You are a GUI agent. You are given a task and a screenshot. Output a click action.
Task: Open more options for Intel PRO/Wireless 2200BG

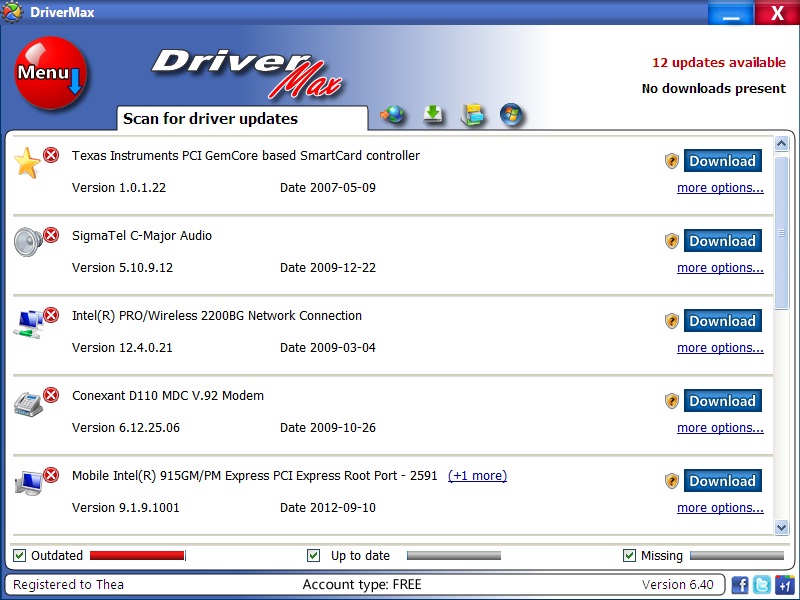[x=720, y=348]
